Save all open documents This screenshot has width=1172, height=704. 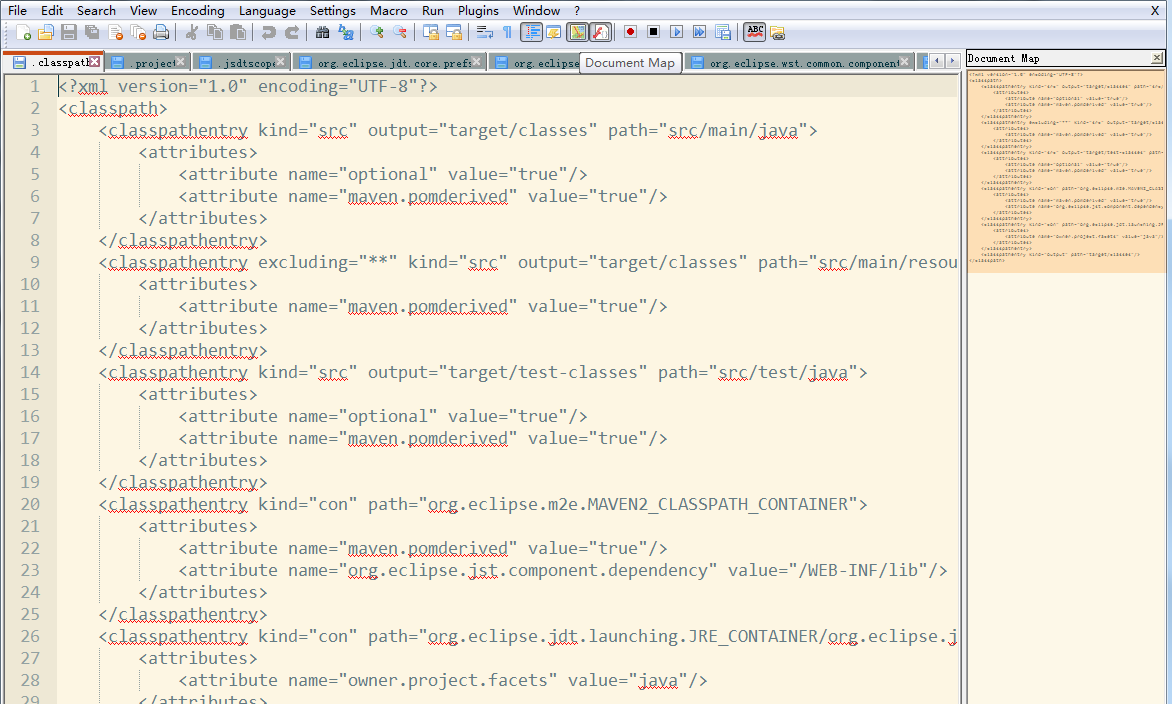[90, 32]
